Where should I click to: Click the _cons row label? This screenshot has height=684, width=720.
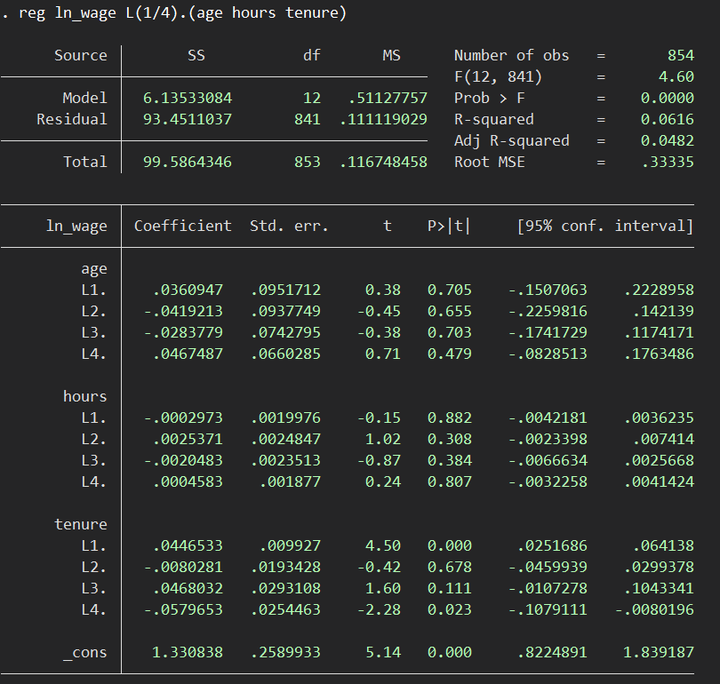[x=85, y=653]
